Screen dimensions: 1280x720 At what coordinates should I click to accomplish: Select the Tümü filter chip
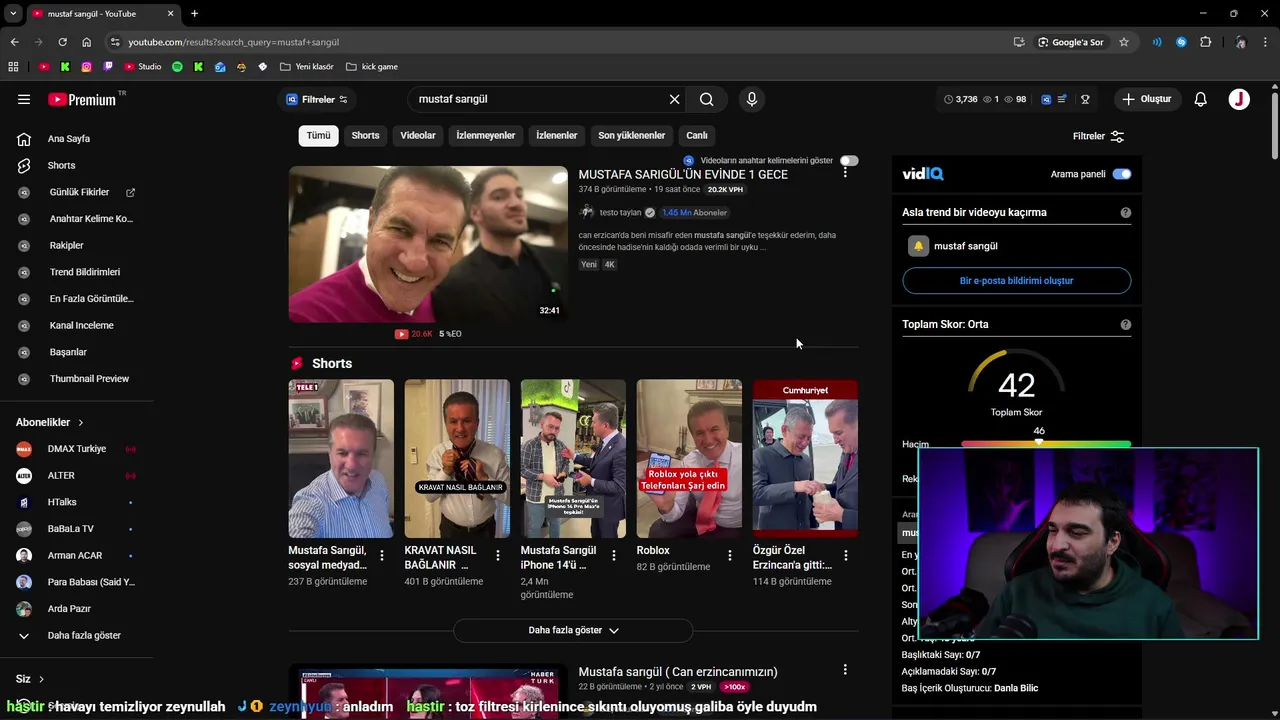point(318,135)
